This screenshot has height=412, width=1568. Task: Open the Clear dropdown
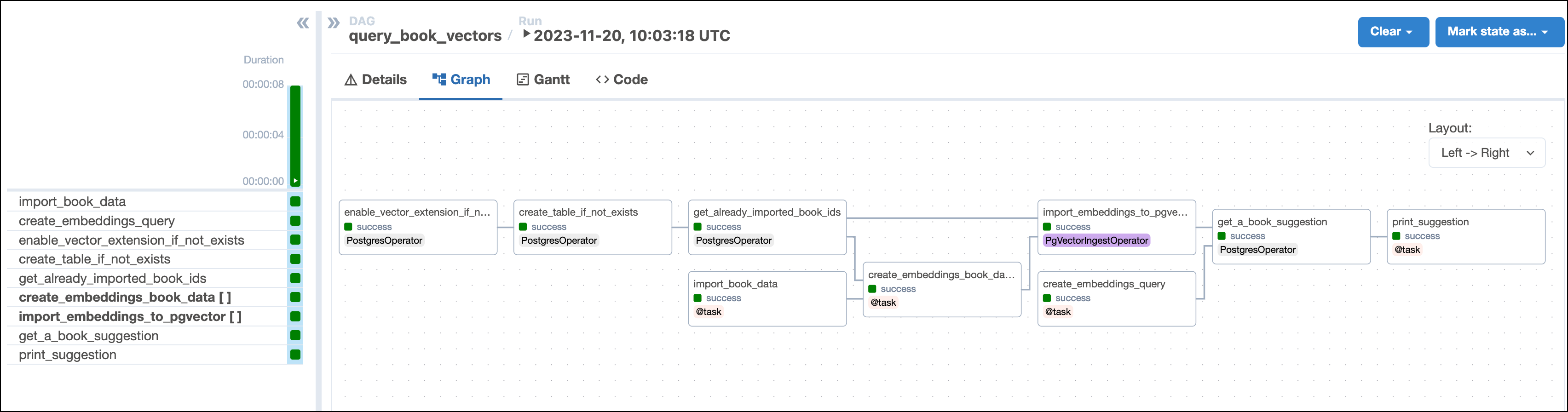pos(1393,32)
